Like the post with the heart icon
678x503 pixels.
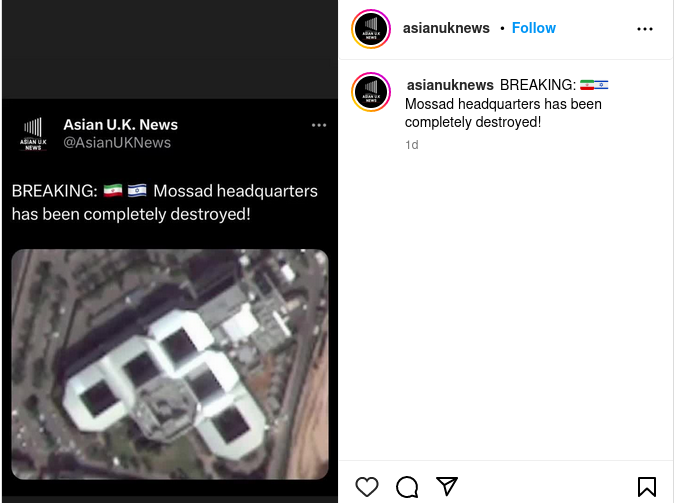pyautogui.click(x=367, y=487)
